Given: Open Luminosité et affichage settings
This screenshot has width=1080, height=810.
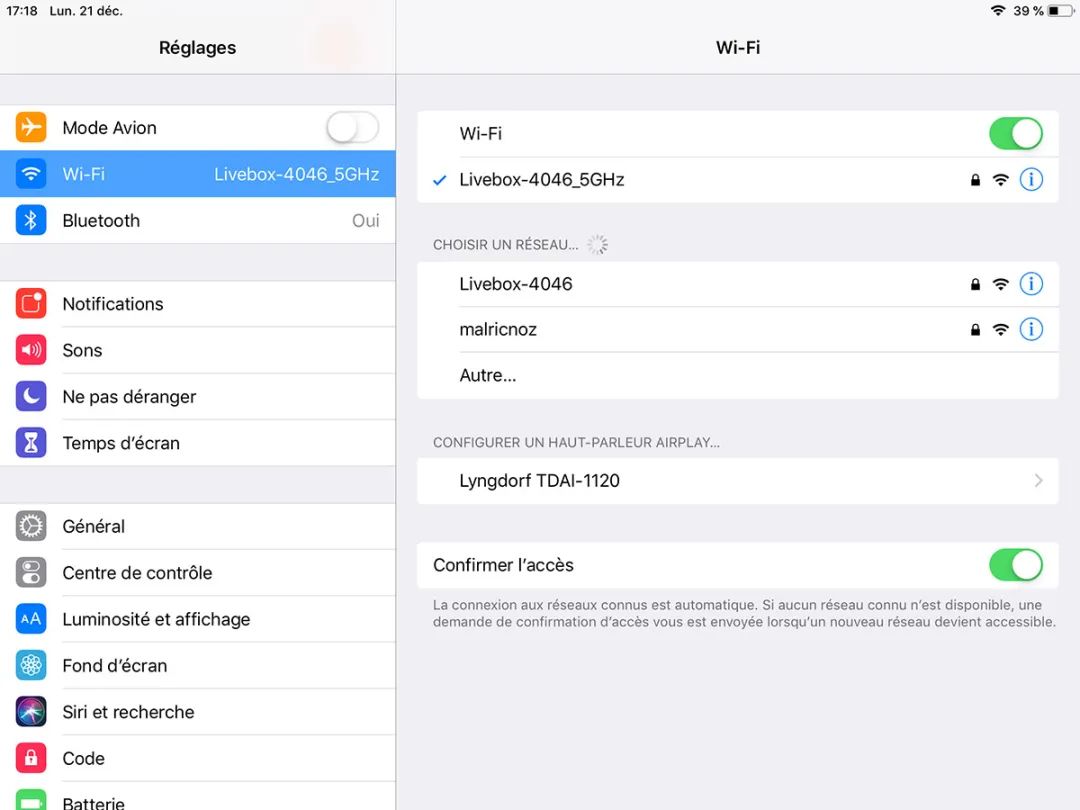Looking at the screenshot, I should tap(156, 619).
